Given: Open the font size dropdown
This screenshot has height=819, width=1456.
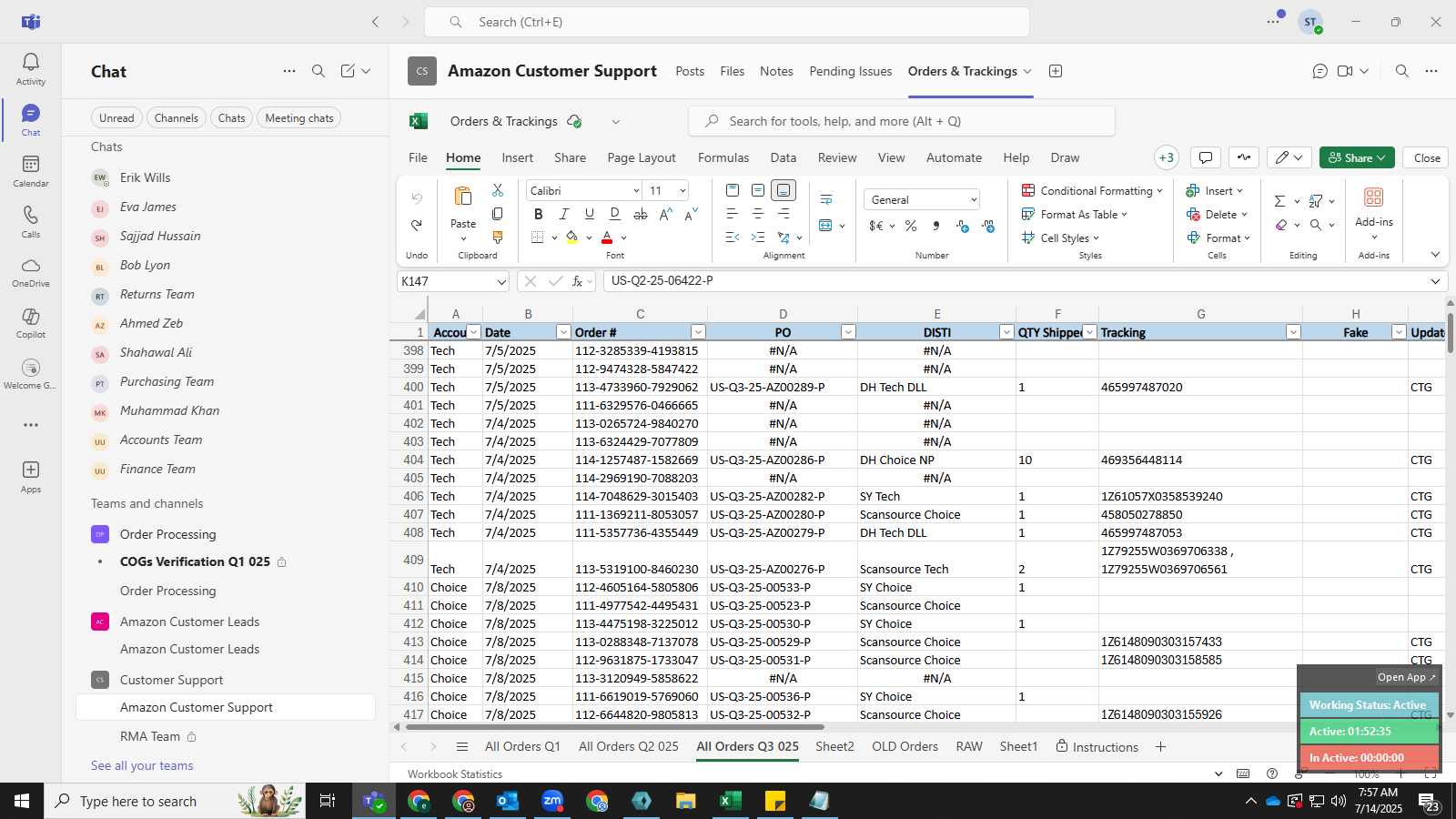Looking at the screenshot, I should 682,190.
